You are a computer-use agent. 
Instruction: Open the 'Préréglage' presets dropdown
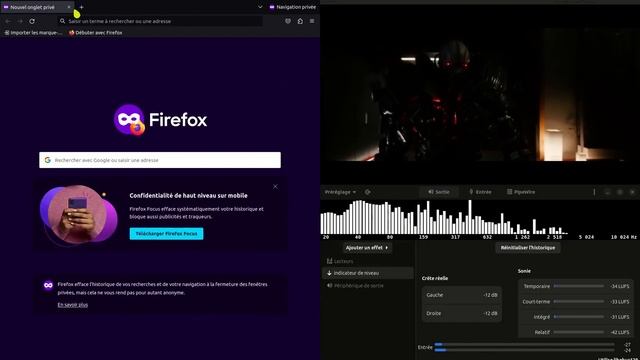340,192
